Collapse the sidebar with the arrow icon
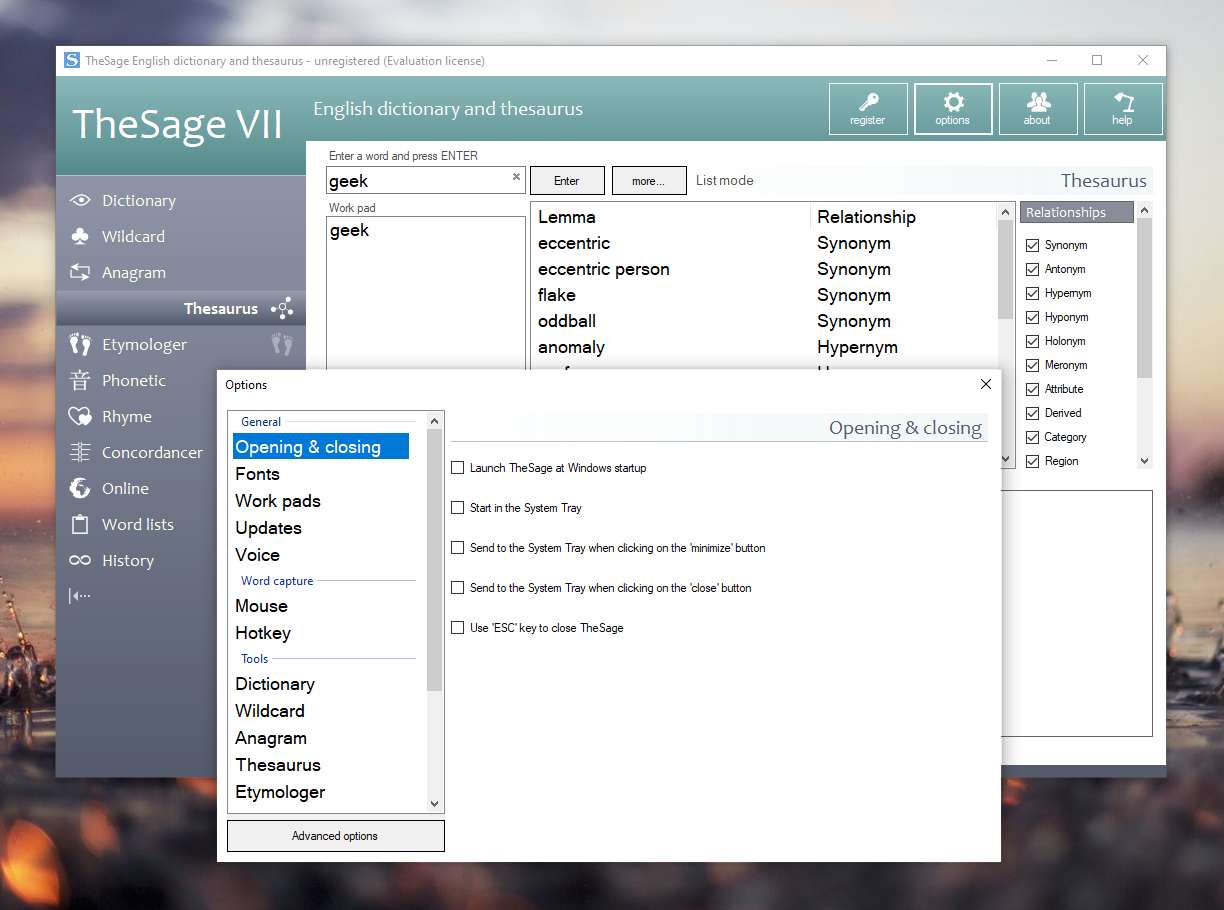Viewport: 1224px width, 910px height. pyautogui.click(x=80, y=596)
